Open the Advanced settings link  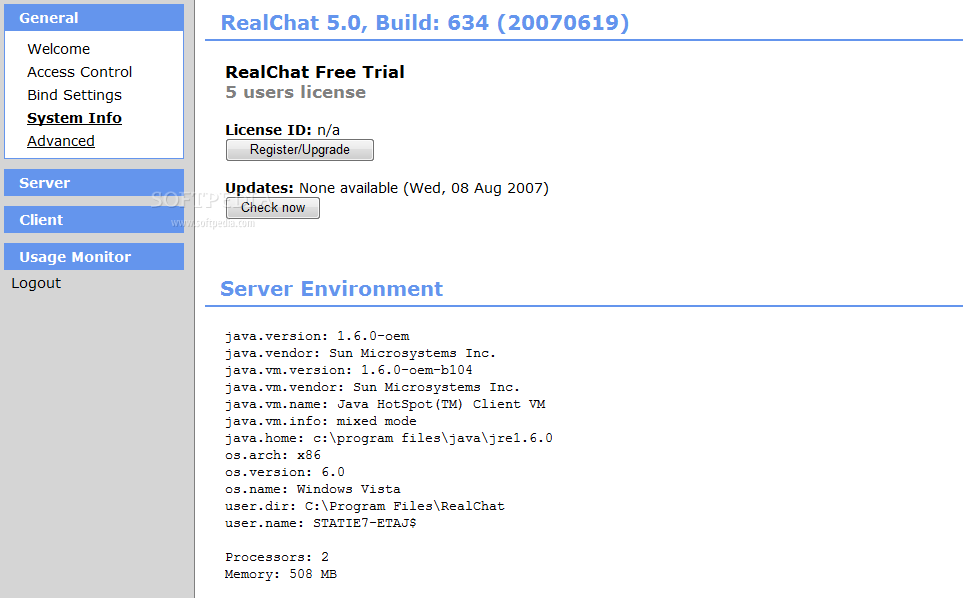coord(60,141)
